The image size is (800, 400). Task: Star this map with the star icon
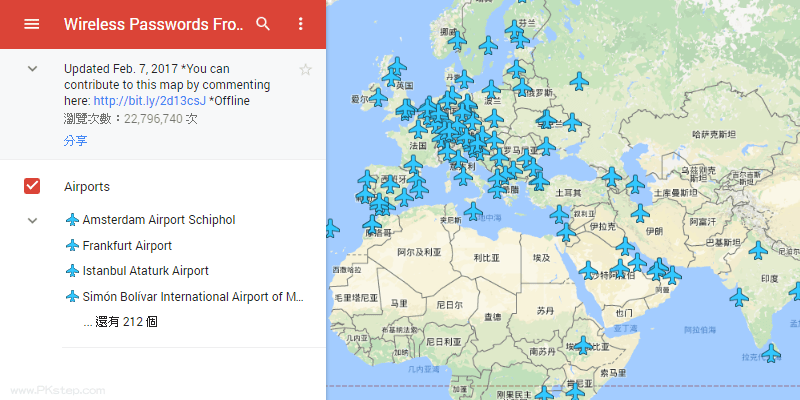pyautogui.click(x=305, y=70)
